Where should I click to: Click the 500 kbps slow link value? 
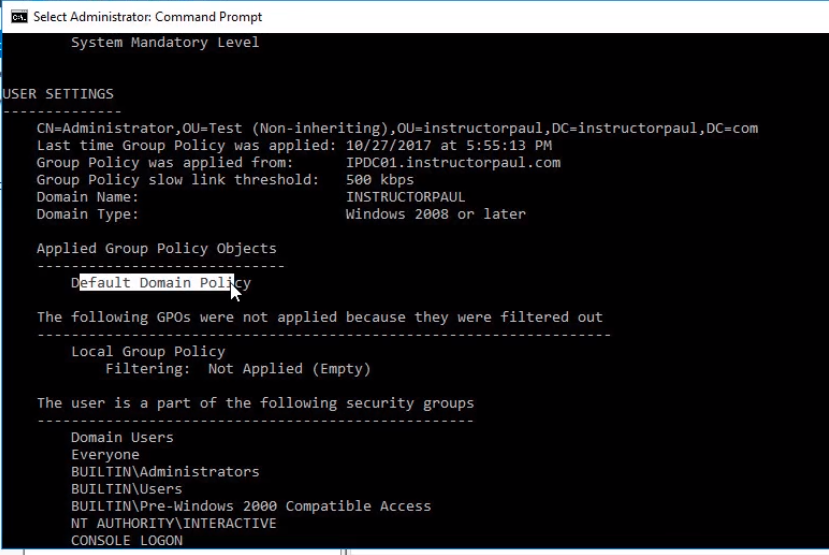pyautogui.click(x=380, y=180)
